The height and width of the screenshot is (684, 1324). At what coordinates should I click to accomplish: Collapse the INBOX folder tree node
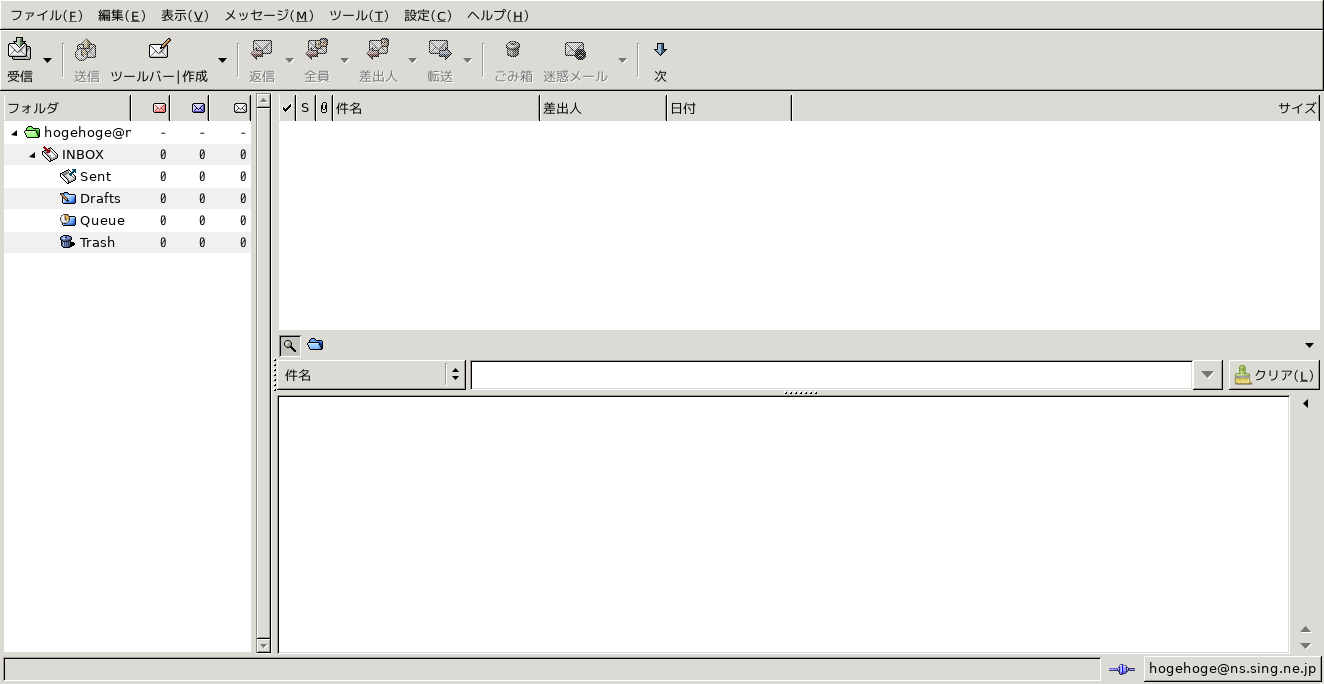pyautogui.click(x=33, y=155)
